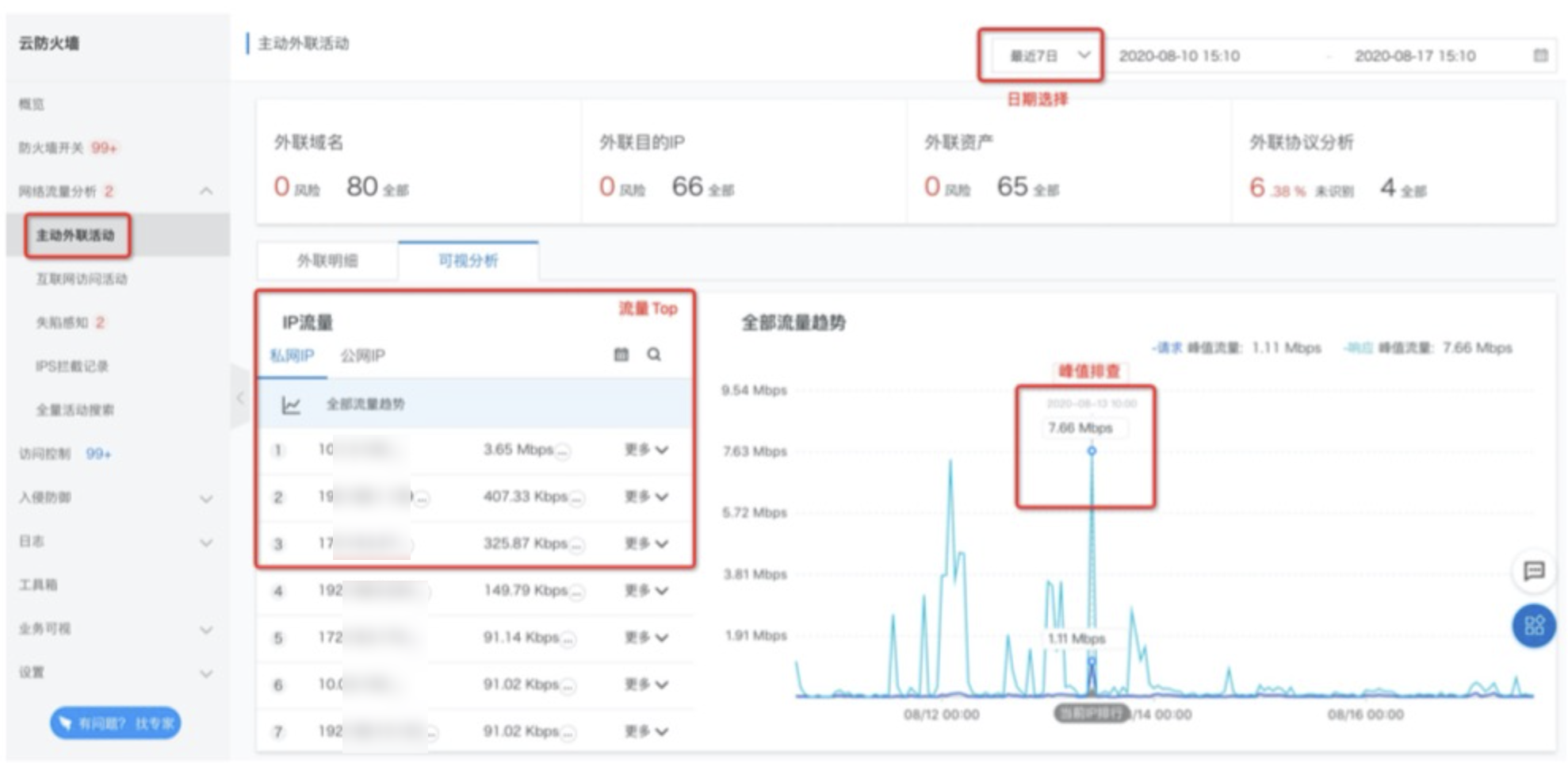
Task: Click the detail icon in row 6
Action: click(x=568, y=686)
